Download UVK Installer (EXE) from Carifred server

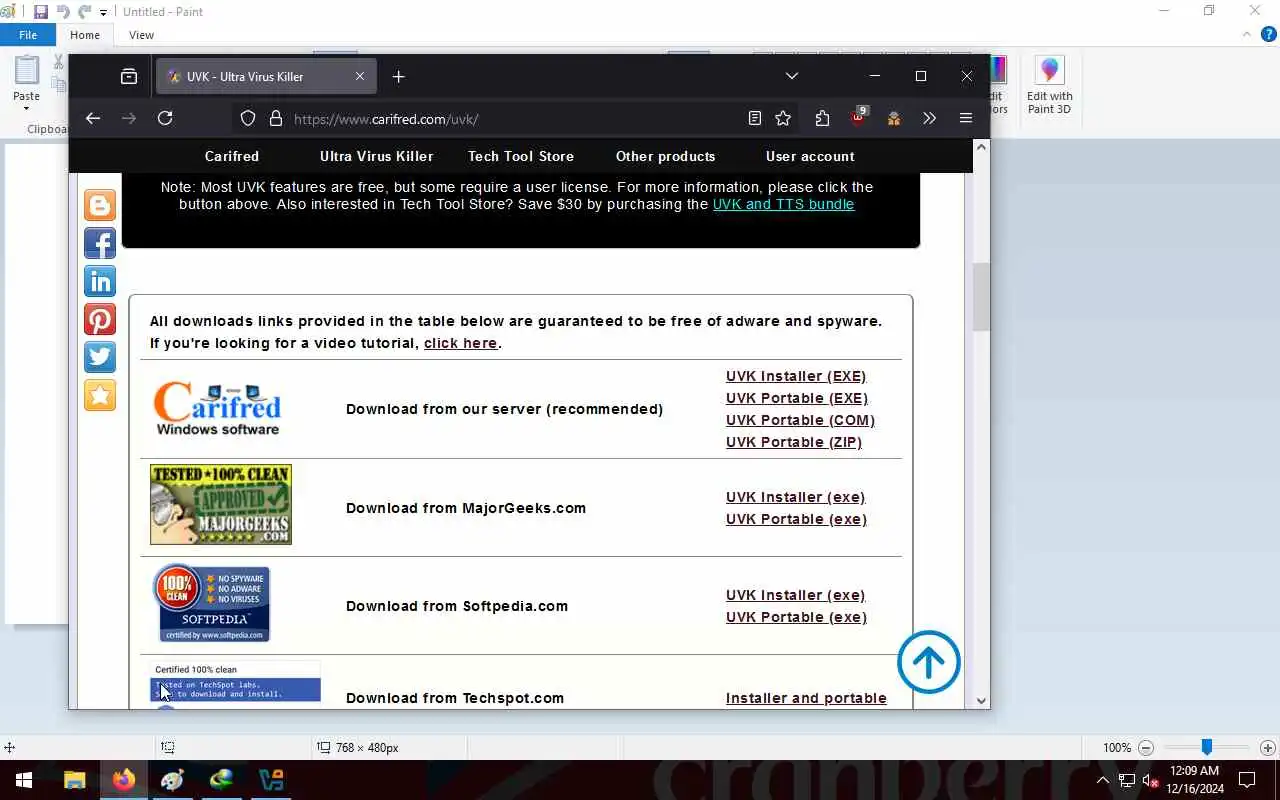(796, 376)
